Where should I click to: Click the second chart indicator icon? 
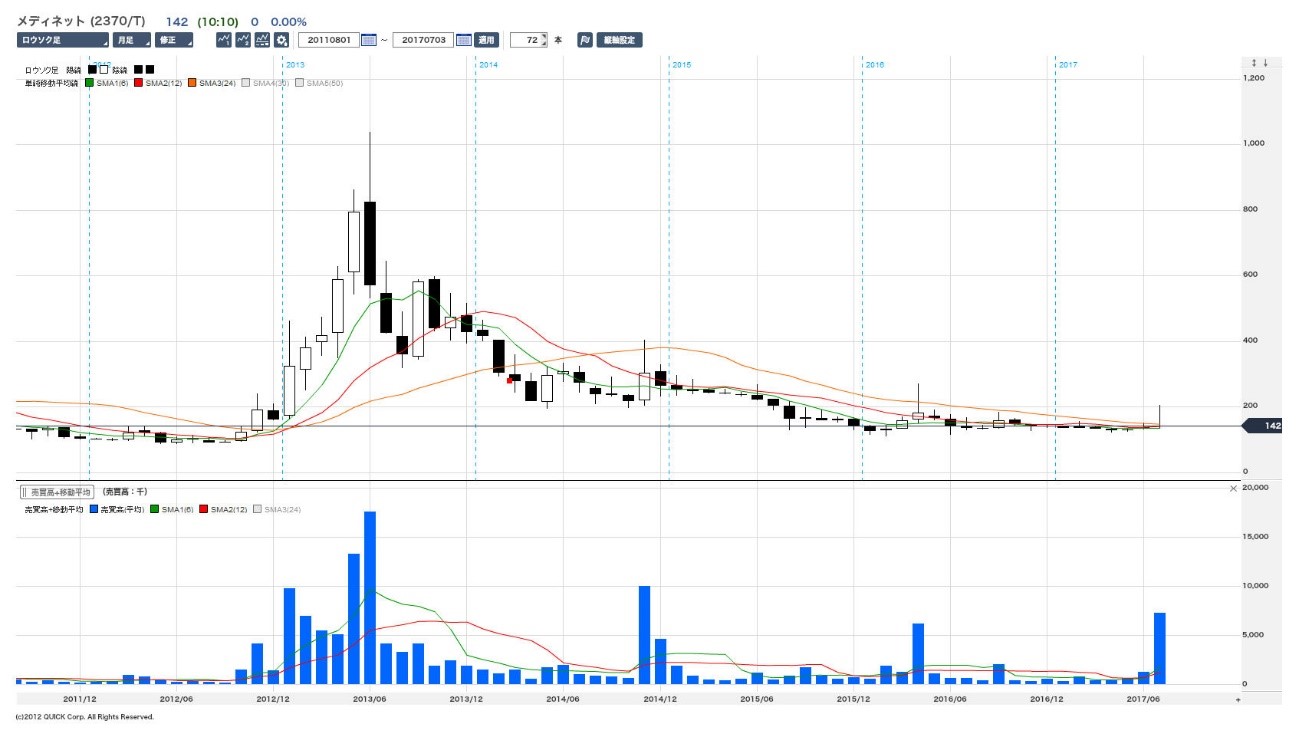pos(243,40)
